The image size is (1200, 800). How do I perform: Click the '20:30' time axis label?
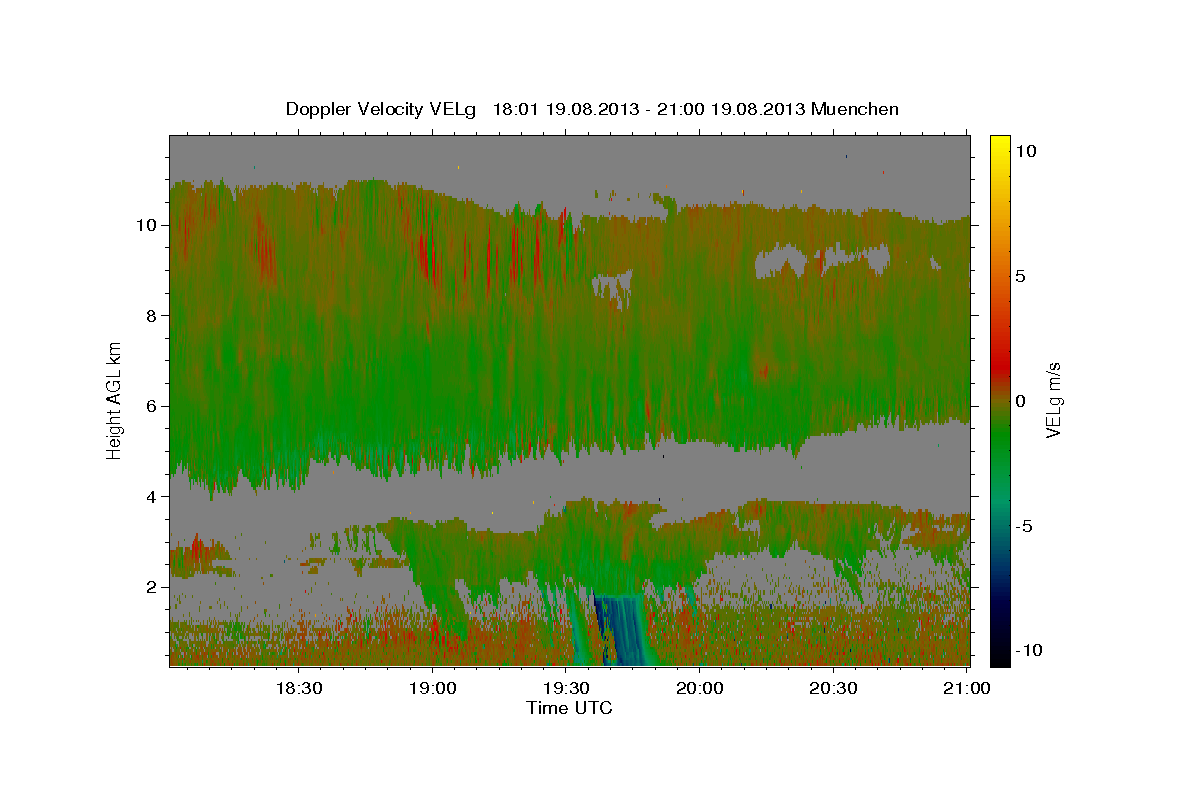coord(834,688)
